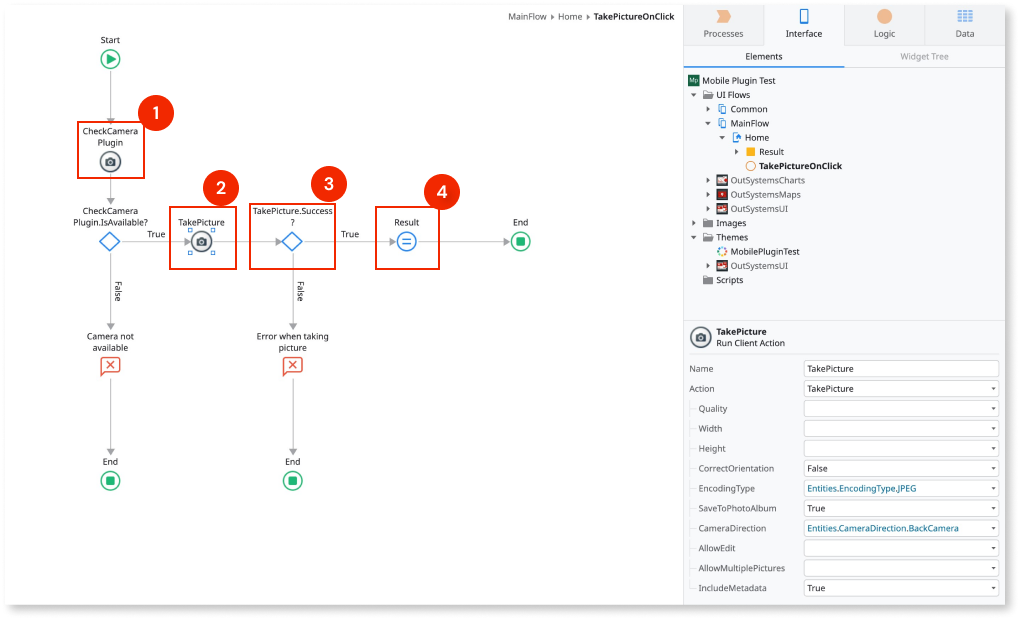Click the Camera not available error node
The height and width of the screenshot is (620, 1020).
110,365
